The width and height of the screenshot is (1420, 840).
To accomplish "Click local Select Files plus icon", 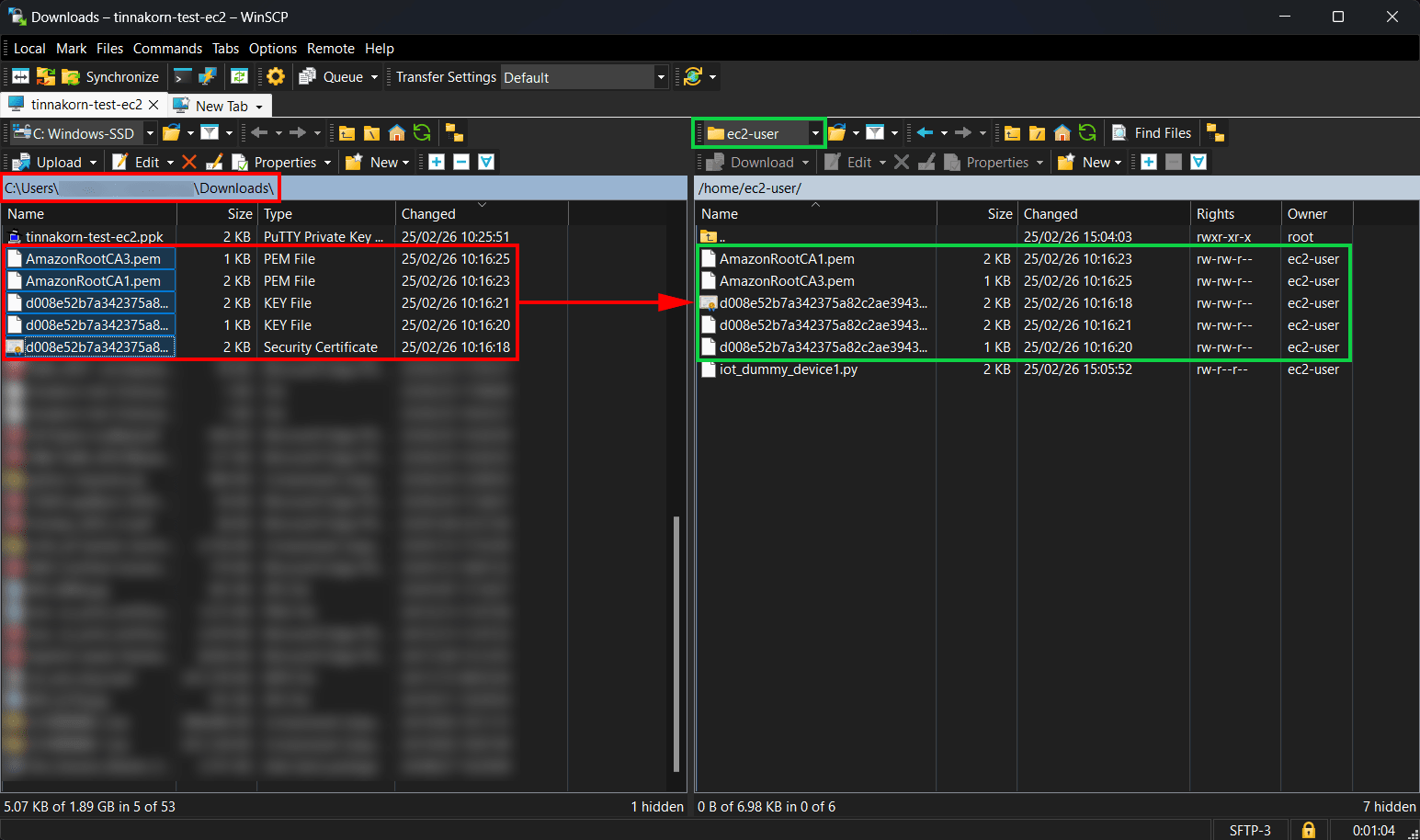I will pos(437,162).
